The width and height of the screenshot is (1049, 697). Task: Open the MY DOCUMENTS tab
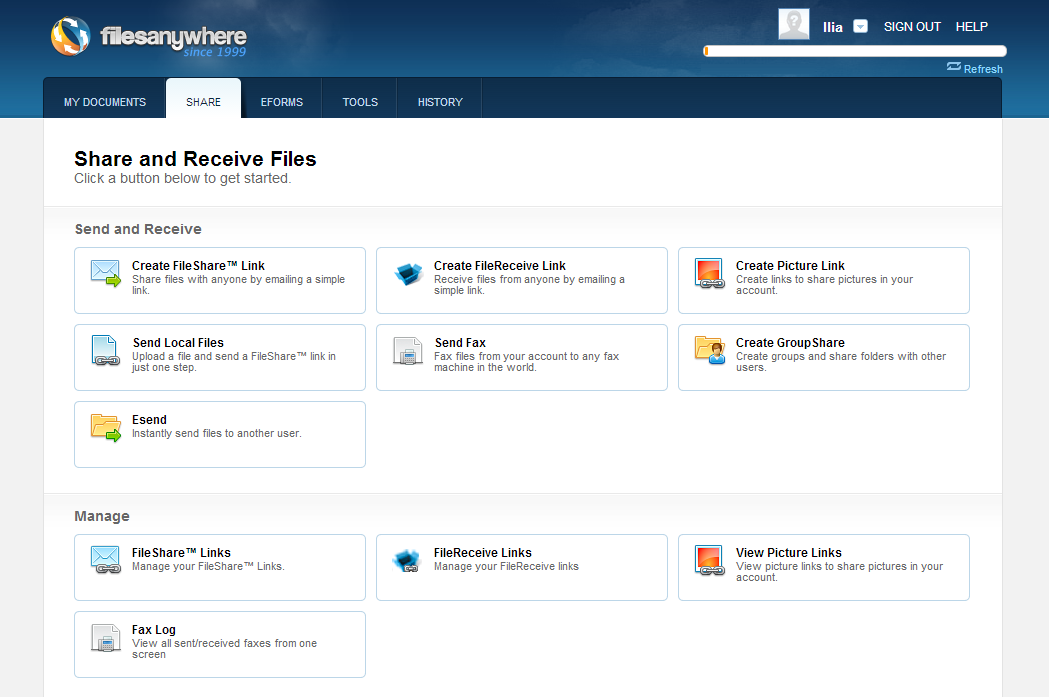tap(104, 102)
